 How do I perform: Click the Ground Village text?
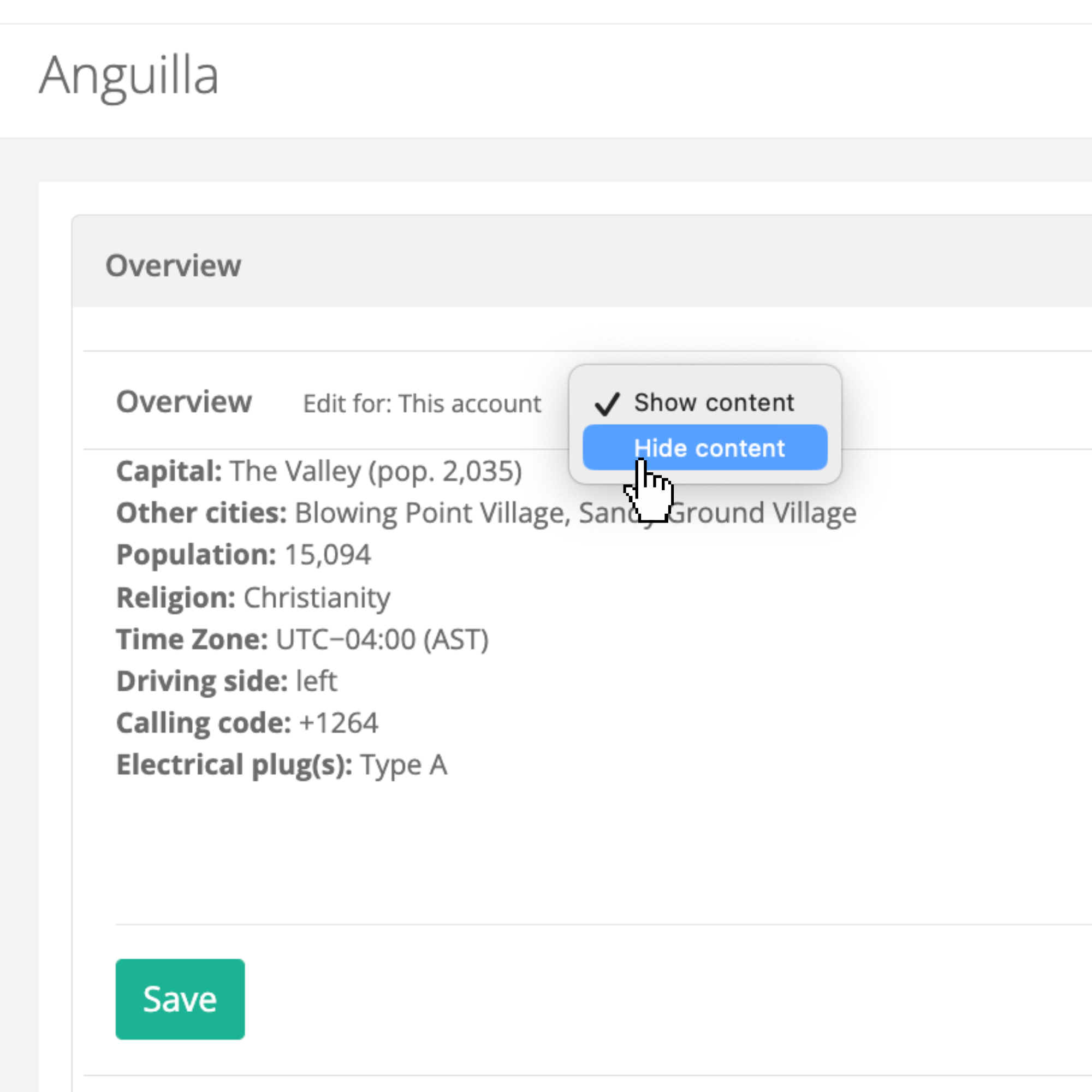coord(762,513)
